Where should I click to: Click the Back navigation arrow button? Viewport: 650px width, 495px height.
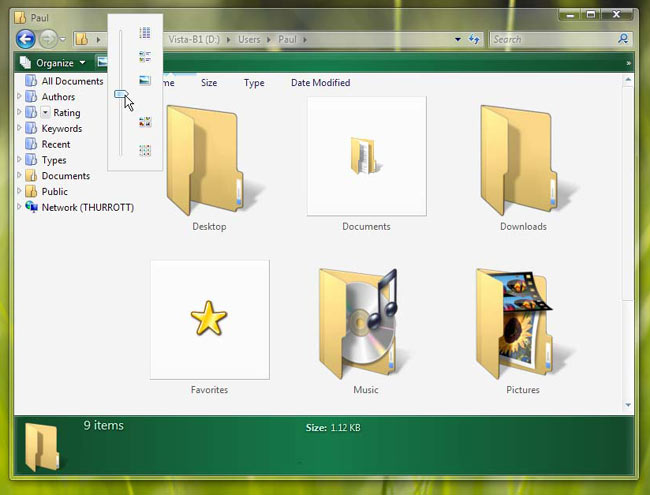click(25, 39)
